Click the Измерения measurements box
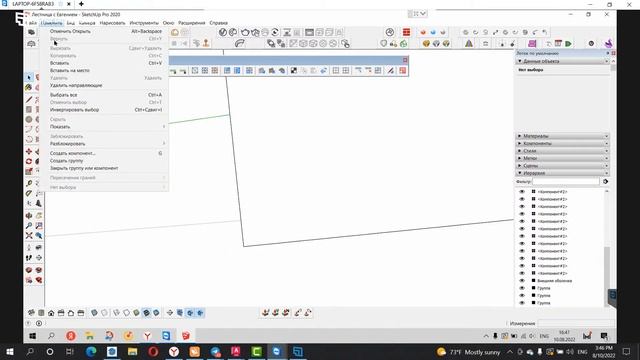This screenshot has width=640, height=360. 577,323
